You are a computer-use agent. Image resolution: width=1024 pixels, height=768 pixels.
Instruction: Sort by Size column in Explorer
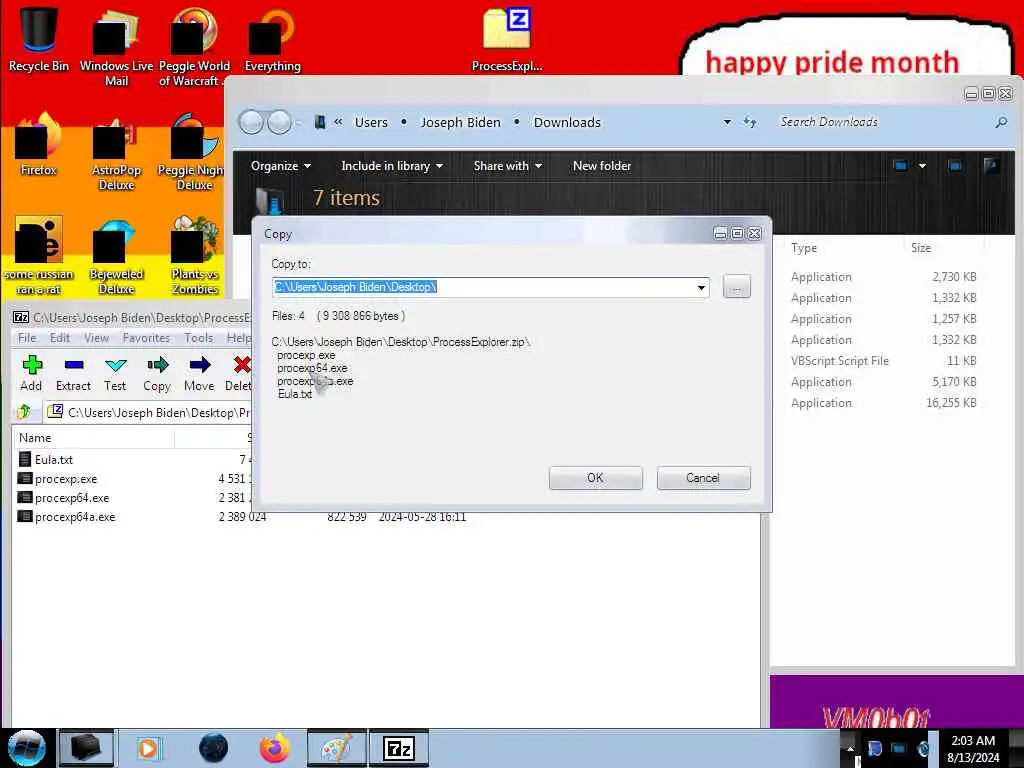point(921,248)
